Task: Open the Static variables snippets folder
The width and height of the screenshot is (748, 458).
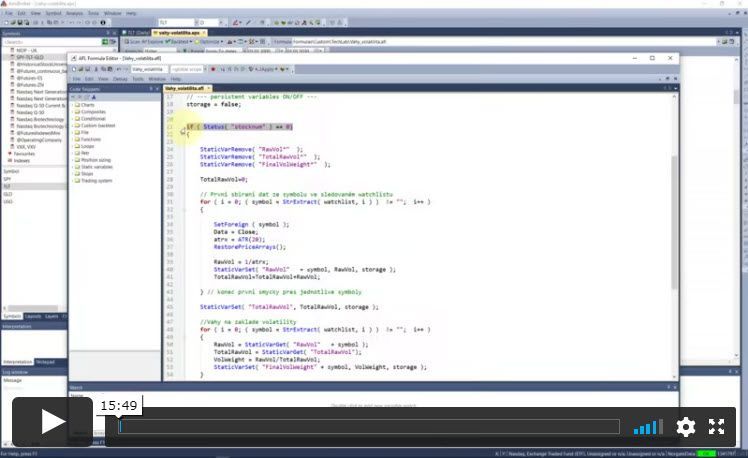Action: (98, 166)
